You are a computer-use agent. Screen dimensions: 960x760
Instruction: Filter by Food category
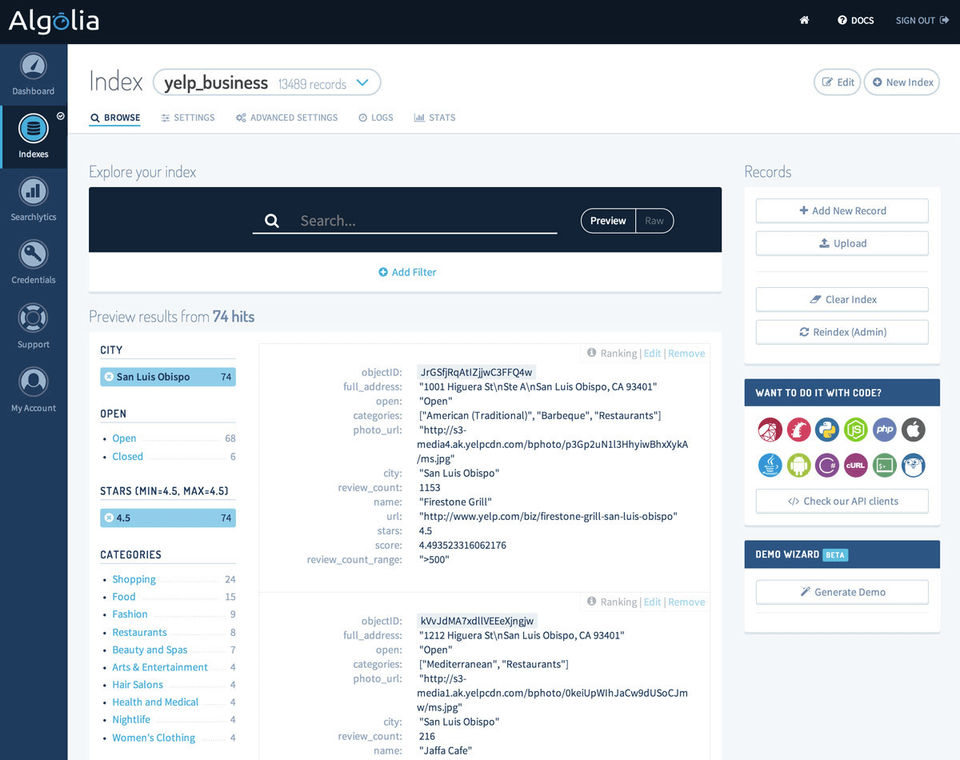point(124,596)
